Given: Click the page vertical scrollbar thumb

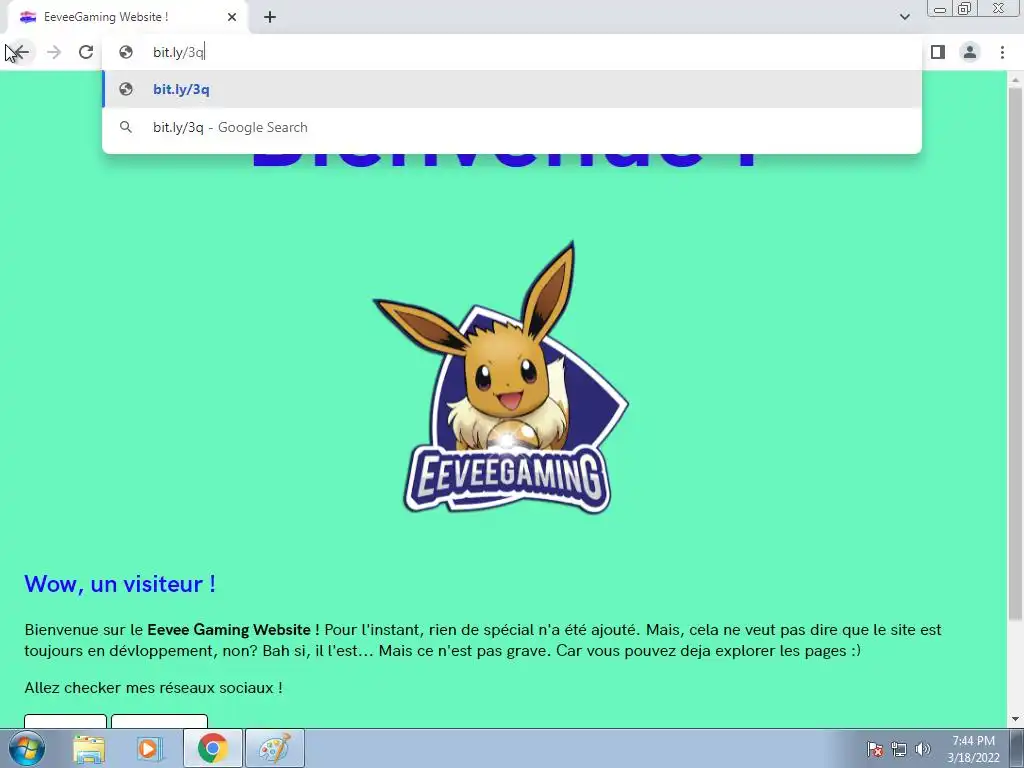Looking at the screenshot, I should click(1015, 353).
